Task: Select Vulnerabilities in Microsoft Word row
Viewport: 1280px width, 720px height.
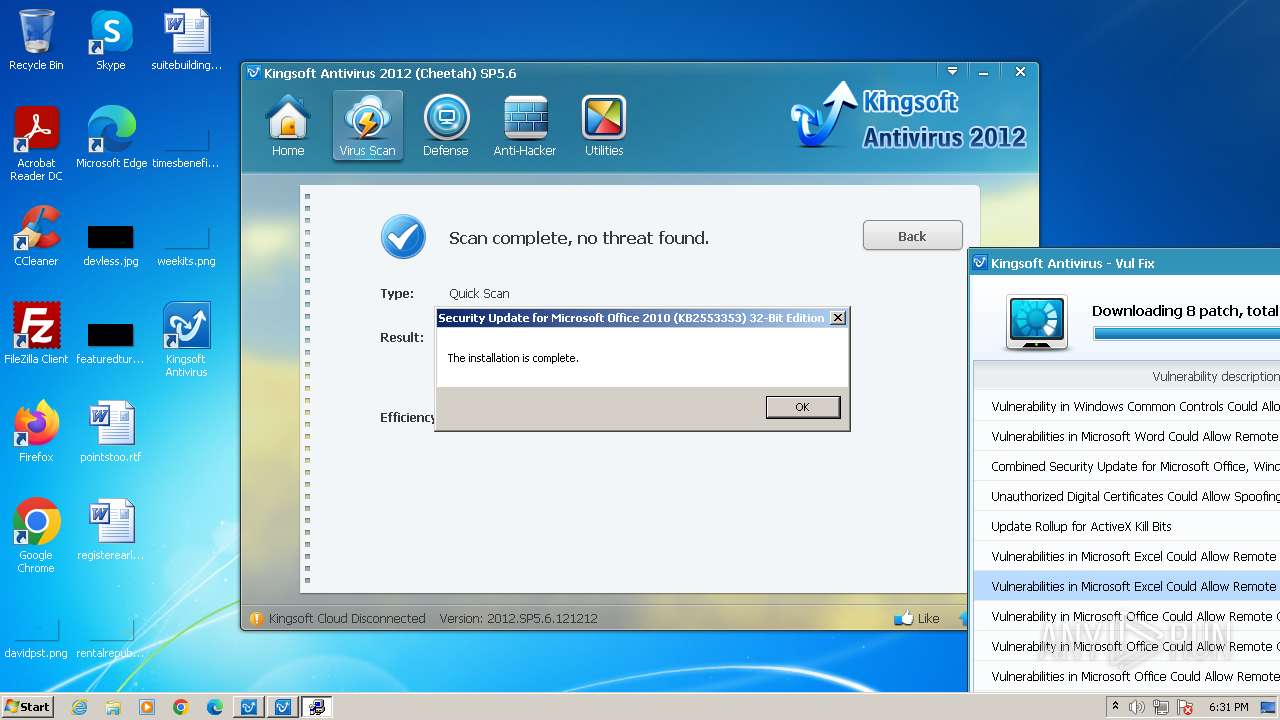Action: (x=1127, y=436)
